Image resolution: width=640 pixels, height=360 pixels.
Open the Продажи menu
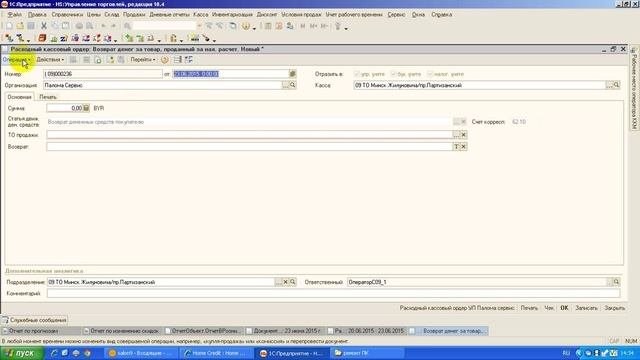[x=134, y=14]
